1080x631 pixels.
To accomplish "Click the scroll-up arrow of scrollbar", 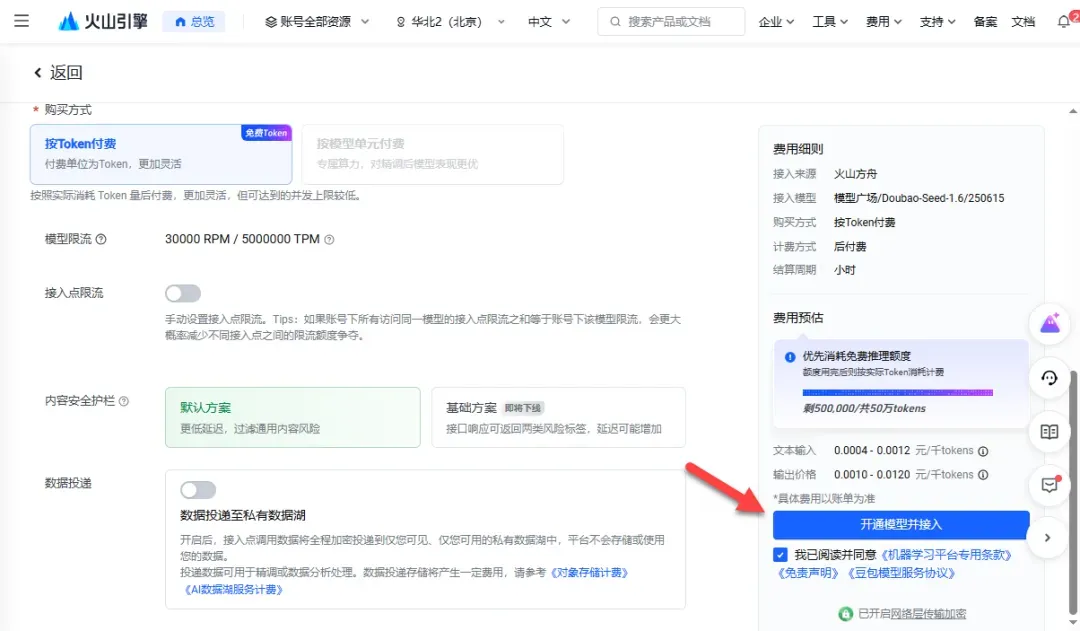I will click(x=1072, y=111).
